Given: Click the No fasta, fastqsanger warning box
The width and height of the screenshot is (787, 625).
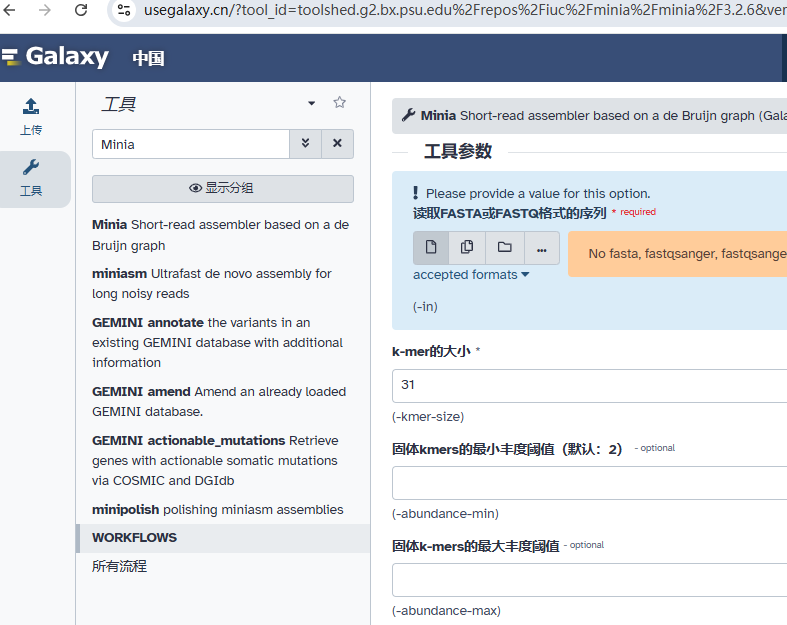Looking at the screenshot, I should (678, 254).
